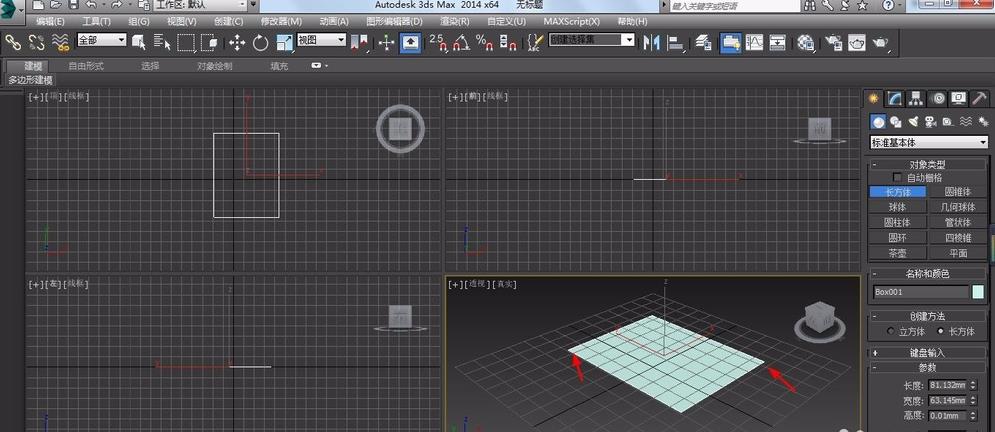This screenshot has height=432, width=995.
Task: Select the 长方体 creation method radio
Action: [x=940, y=331]
